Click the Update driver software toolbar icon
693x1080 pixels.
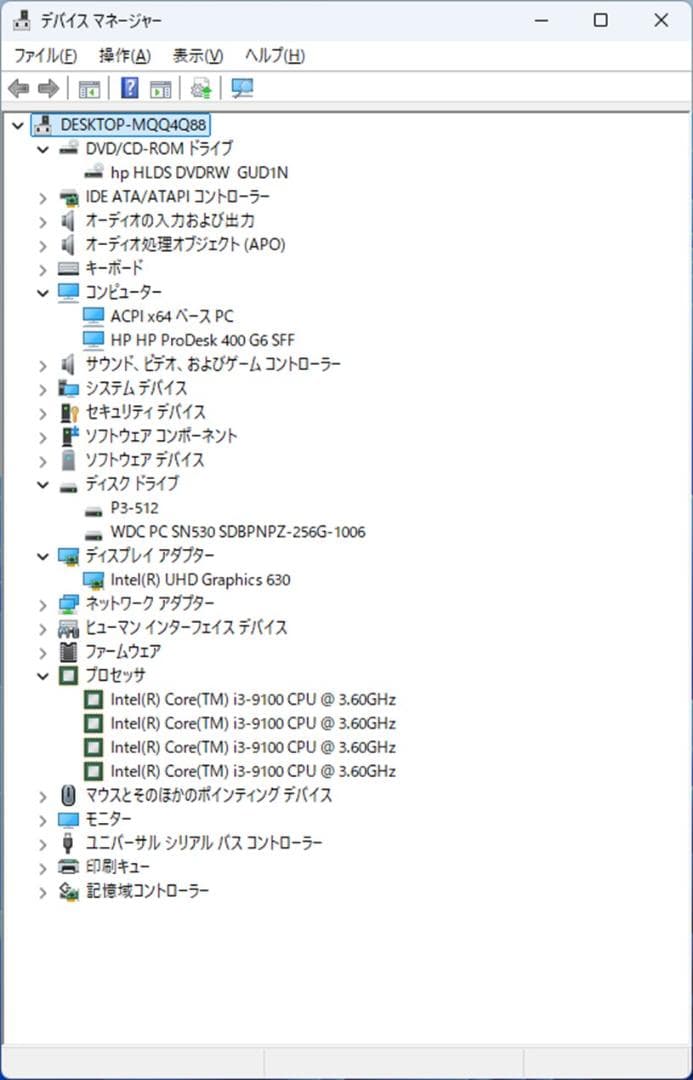(x=201, y=88)
